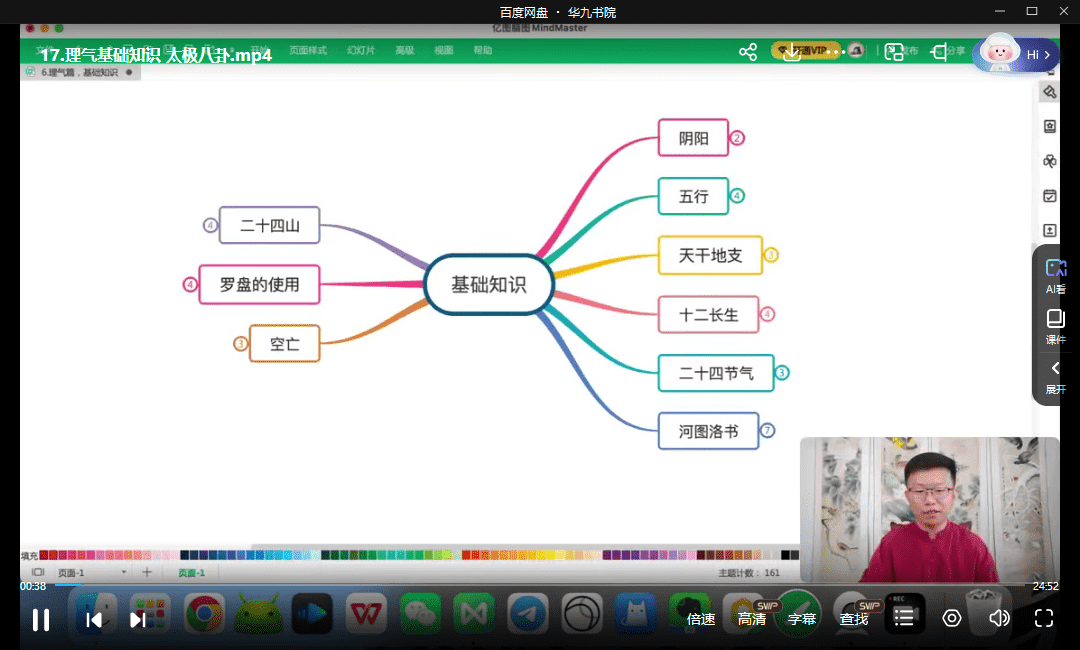Click the 查找 search button
This screenshot has height=650, width=1080.
pyautogui.click(x=854, y=619)
